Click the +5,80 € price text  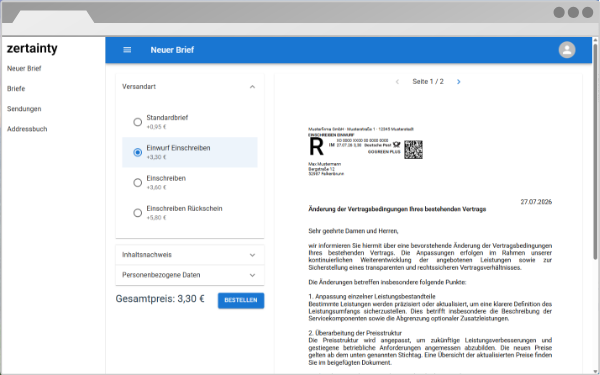tap(156, 218)
